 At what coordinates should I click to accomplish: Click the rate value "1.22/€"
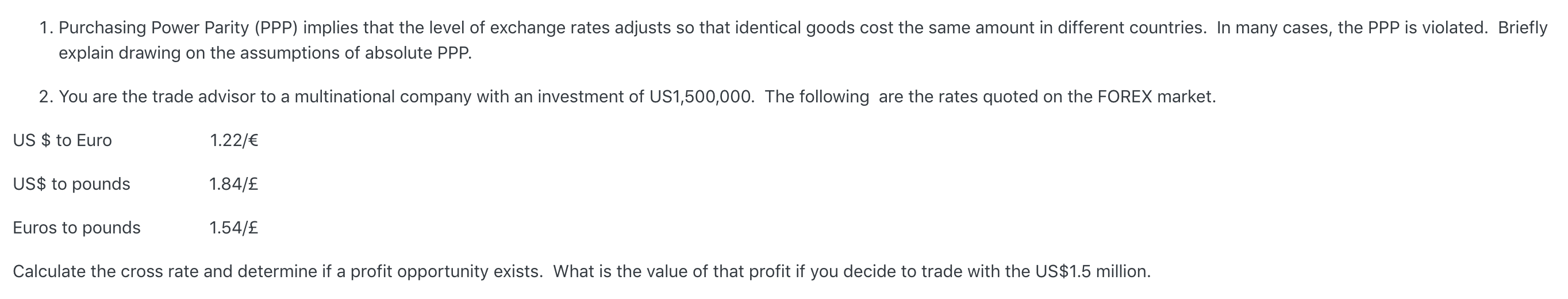(234, 141)
